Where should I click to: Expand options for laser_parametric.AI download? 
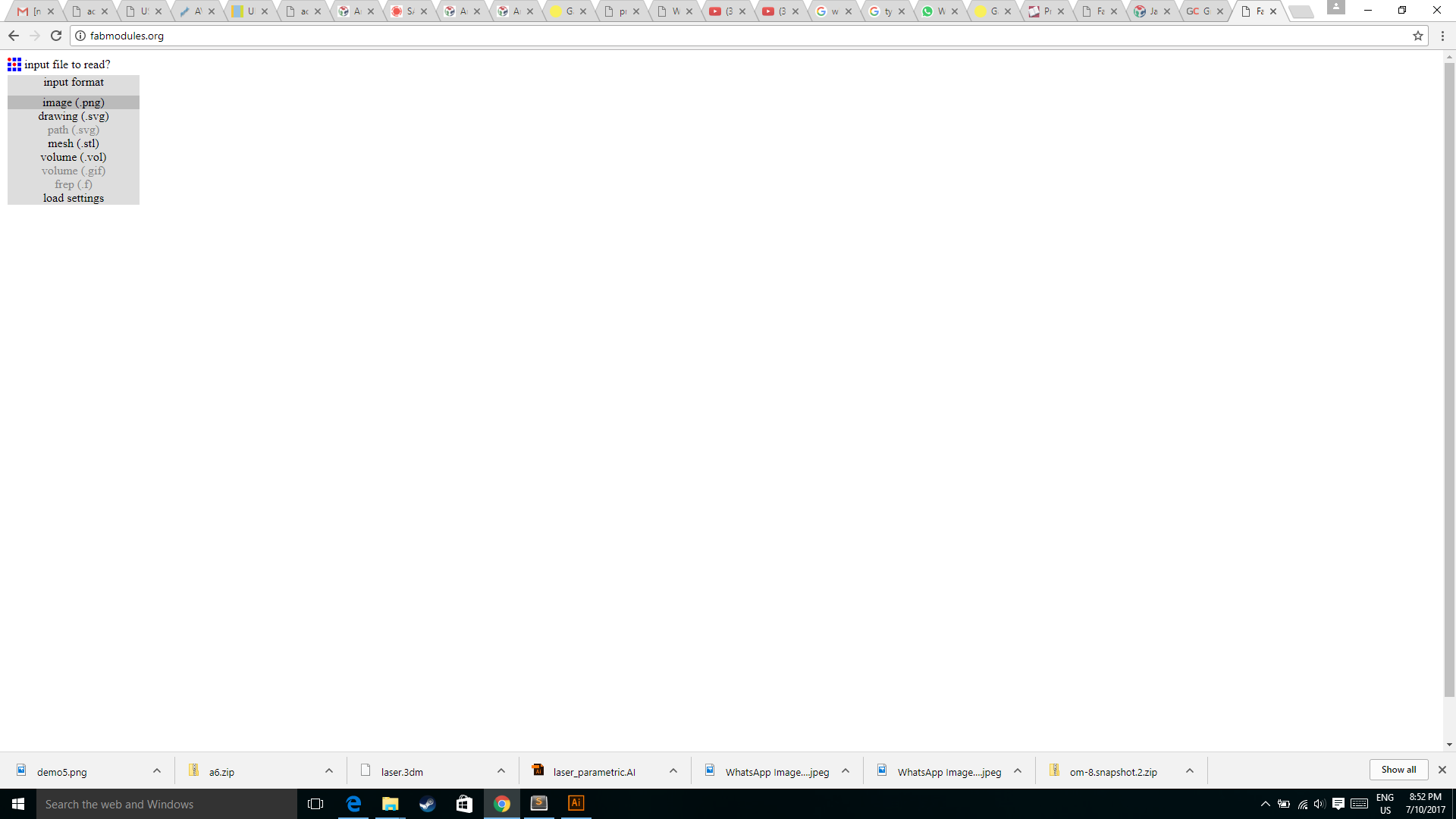673,771
